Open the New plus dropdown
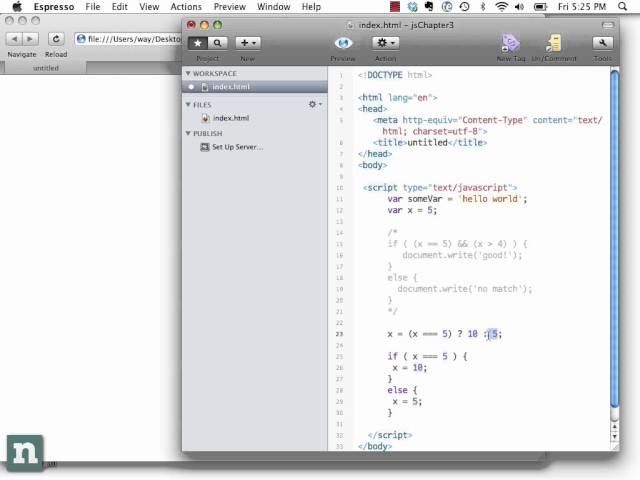This screenshot has width=640, height=480. click(247, 43)
